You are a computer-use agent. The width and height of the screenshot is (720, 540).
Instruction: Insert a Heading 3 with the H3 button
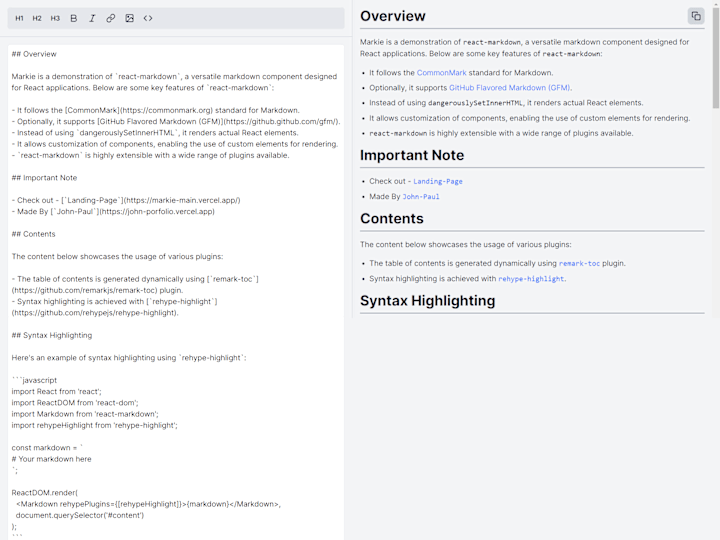point(55,18)
